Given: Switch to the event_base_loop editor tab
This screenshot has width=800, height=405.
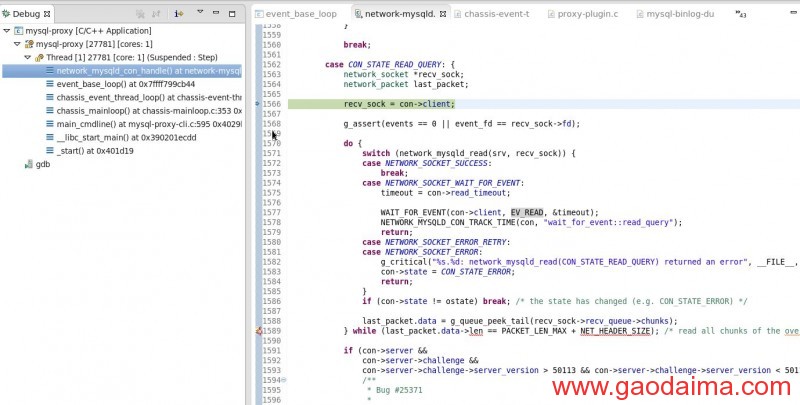Looking at the screenshot, I should (x=296, y=14).
